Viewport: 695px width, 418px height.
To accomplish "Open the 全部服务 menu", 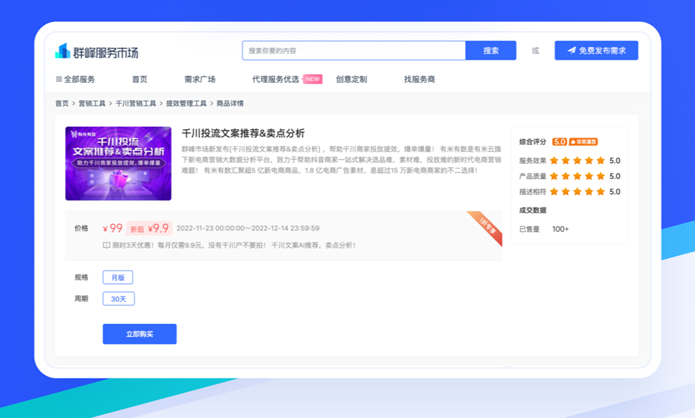I will coord(75,79).
